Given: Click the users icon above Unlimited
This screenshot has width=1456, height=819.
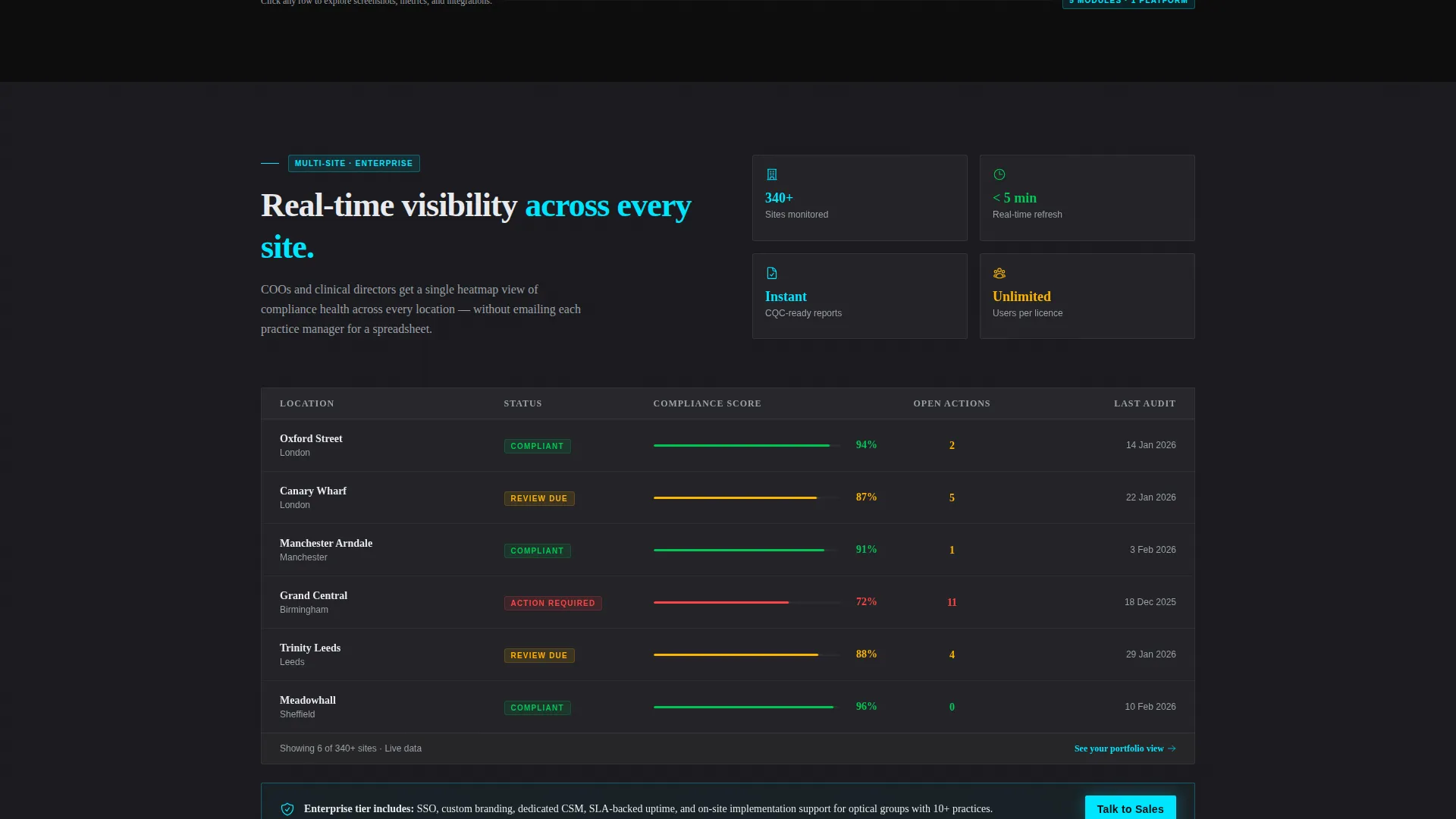Looking at the screenshot, I should coord(999,273).
